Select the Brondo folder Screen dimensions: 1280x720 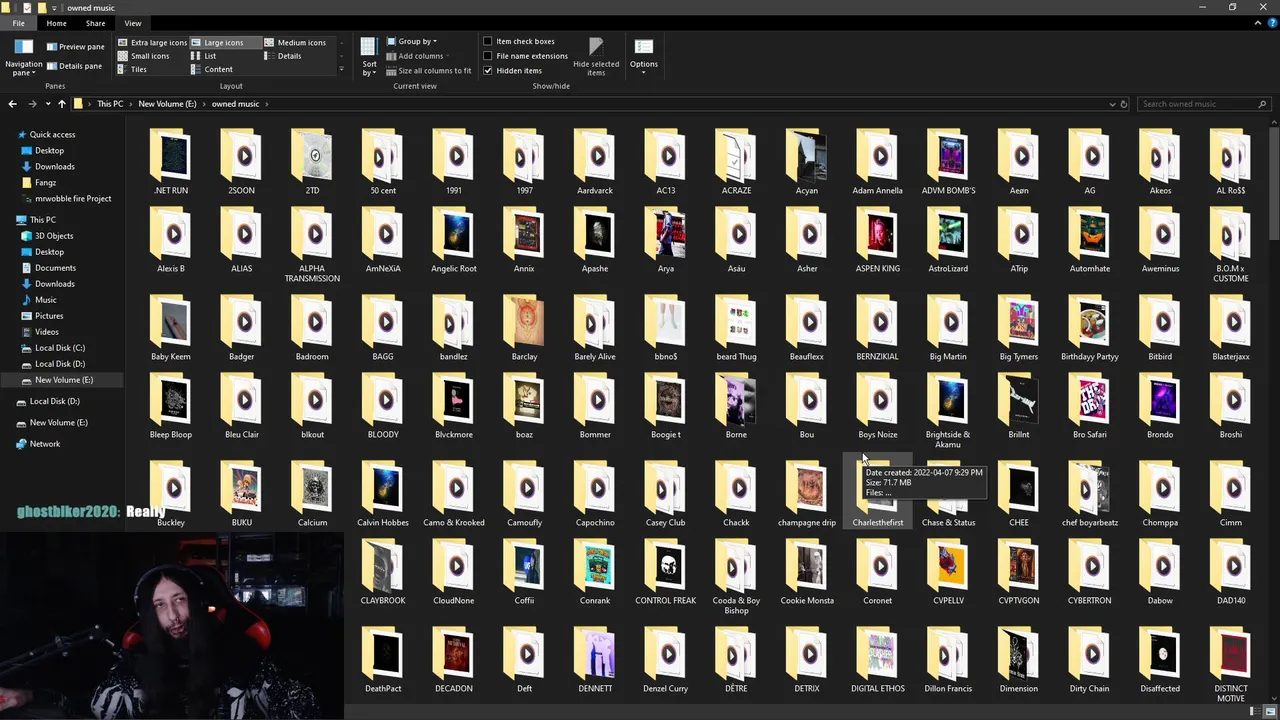click(x=1160, y=407)
